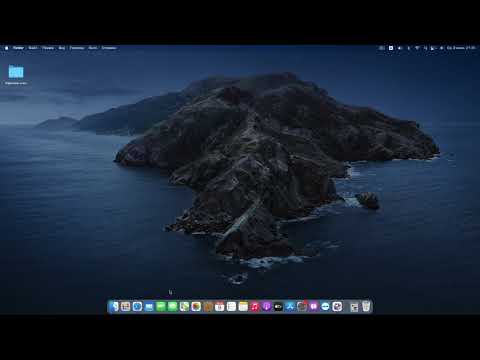Open Finder from the Dock
Viewport: 480px width, 360px height.
tap(114, 306)
